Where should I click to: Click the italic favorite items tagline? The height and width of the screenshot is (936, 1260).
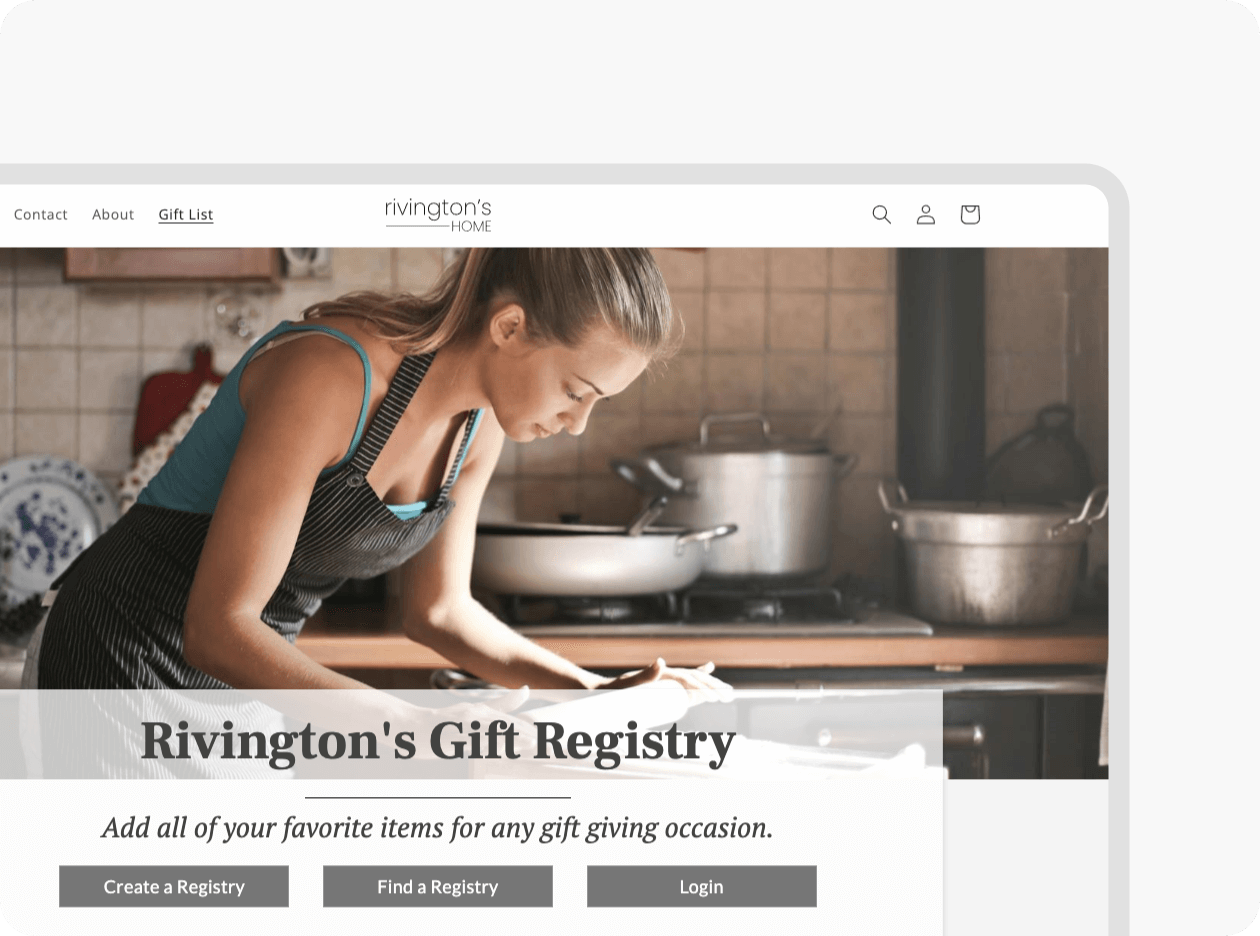(438, 828)
